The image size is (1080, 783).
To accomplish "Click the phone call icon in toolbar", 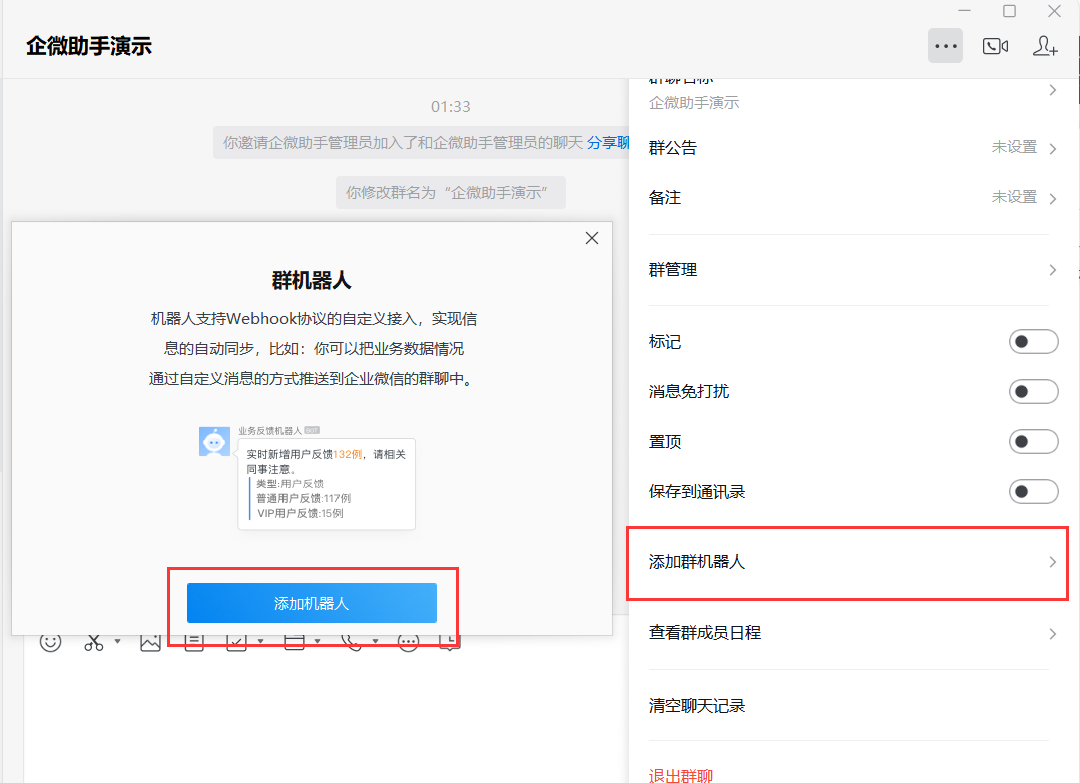I will pos(352,643).
